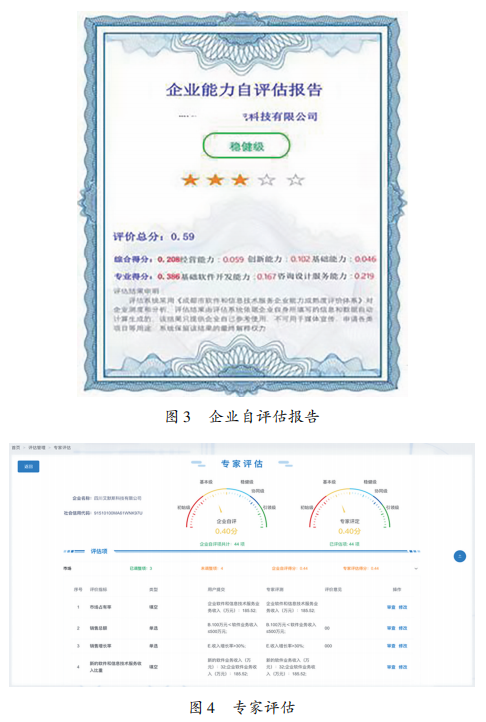Click the 评估项 section header

point(99,551)
